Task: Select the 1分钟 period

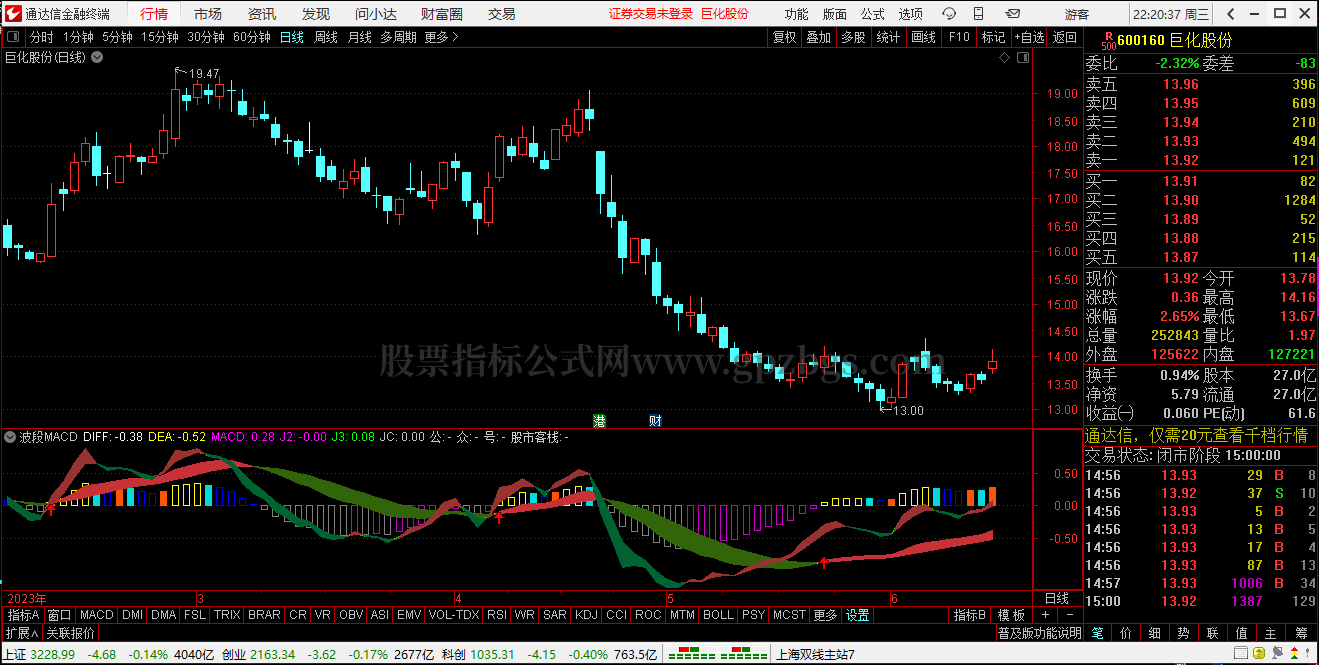Action: pyautogui.click(x=79, y=37)
